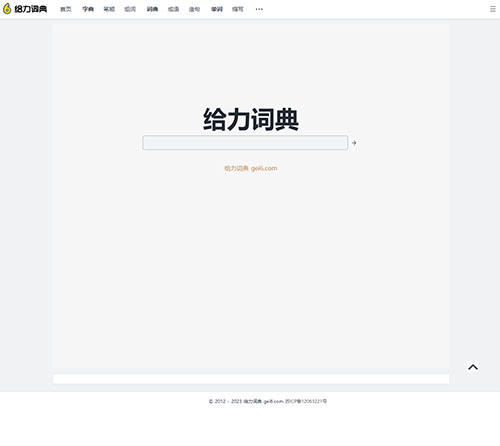Image resolution: width=500 pixels, height=446 pixels.
Task: Open the ICP备 registration footer link
Action: (306, 401)
